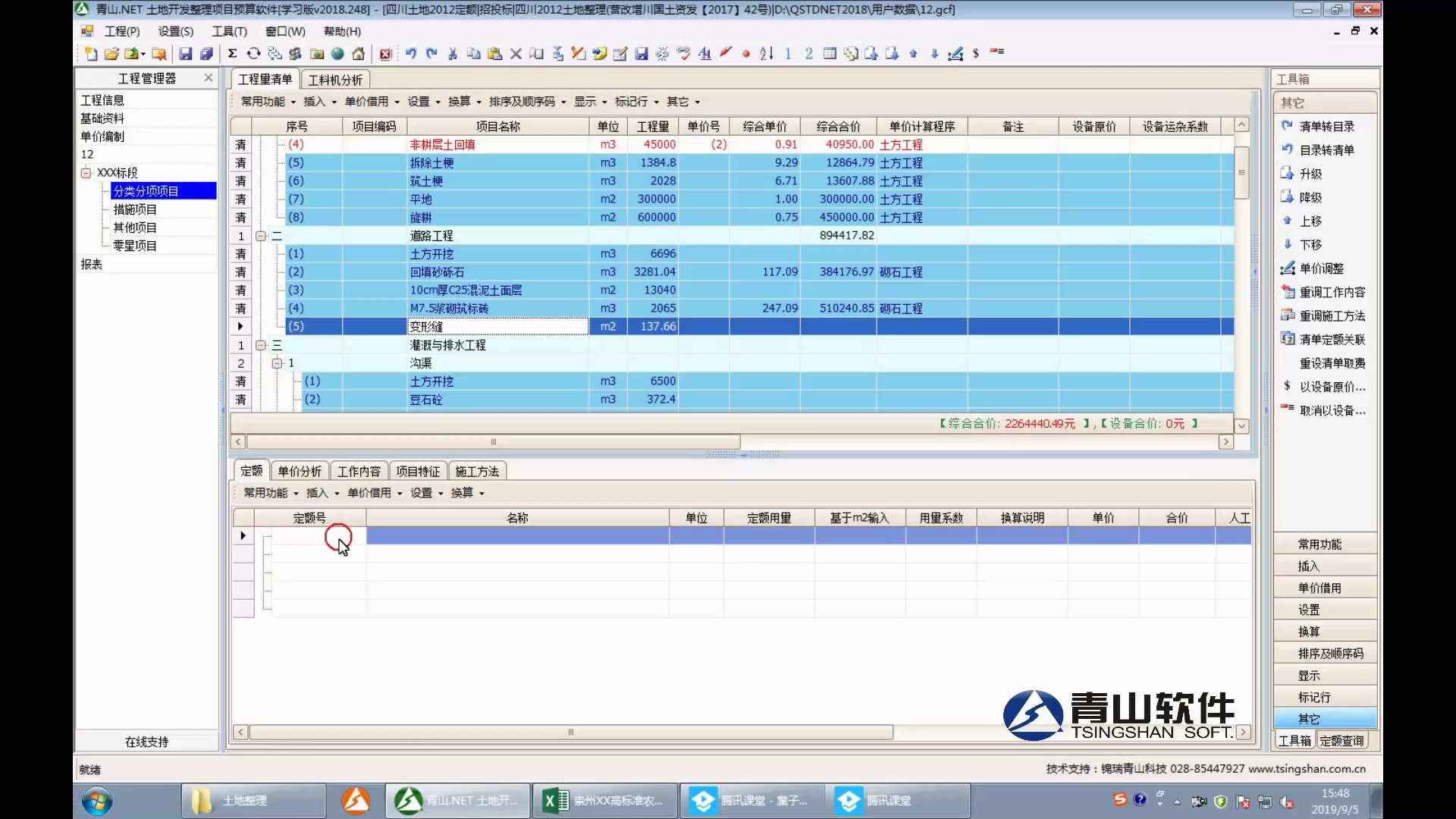Image resolution: width=1456 pixels, height=819 pixels.
Task: Click the Sigma summation toolbar icon
Action: point(232,54)
